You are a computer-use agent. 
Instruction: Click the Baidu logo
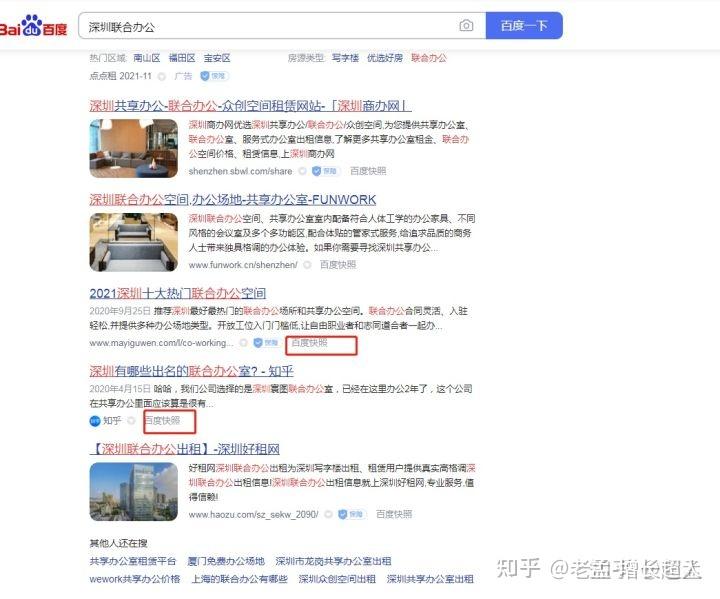point(33,26)
